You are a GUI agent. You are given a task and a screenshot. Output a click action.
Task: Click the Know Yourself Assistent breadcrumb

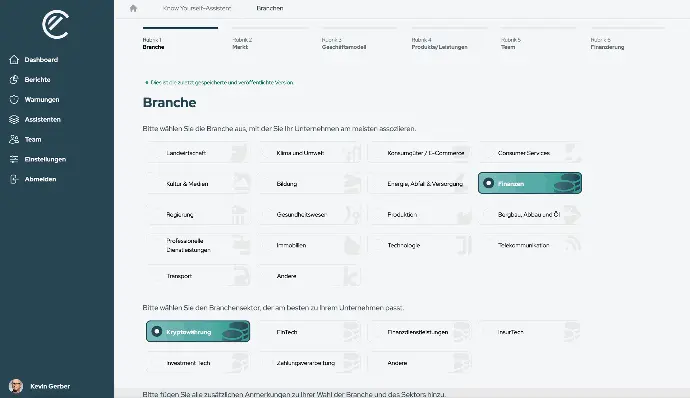197,8
